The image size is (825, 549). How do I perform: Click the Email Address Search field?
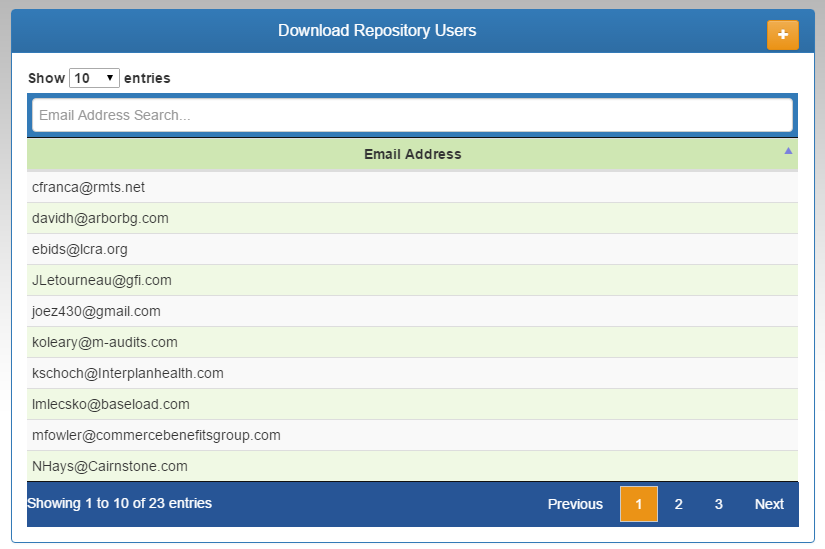(x=412, y=115)
